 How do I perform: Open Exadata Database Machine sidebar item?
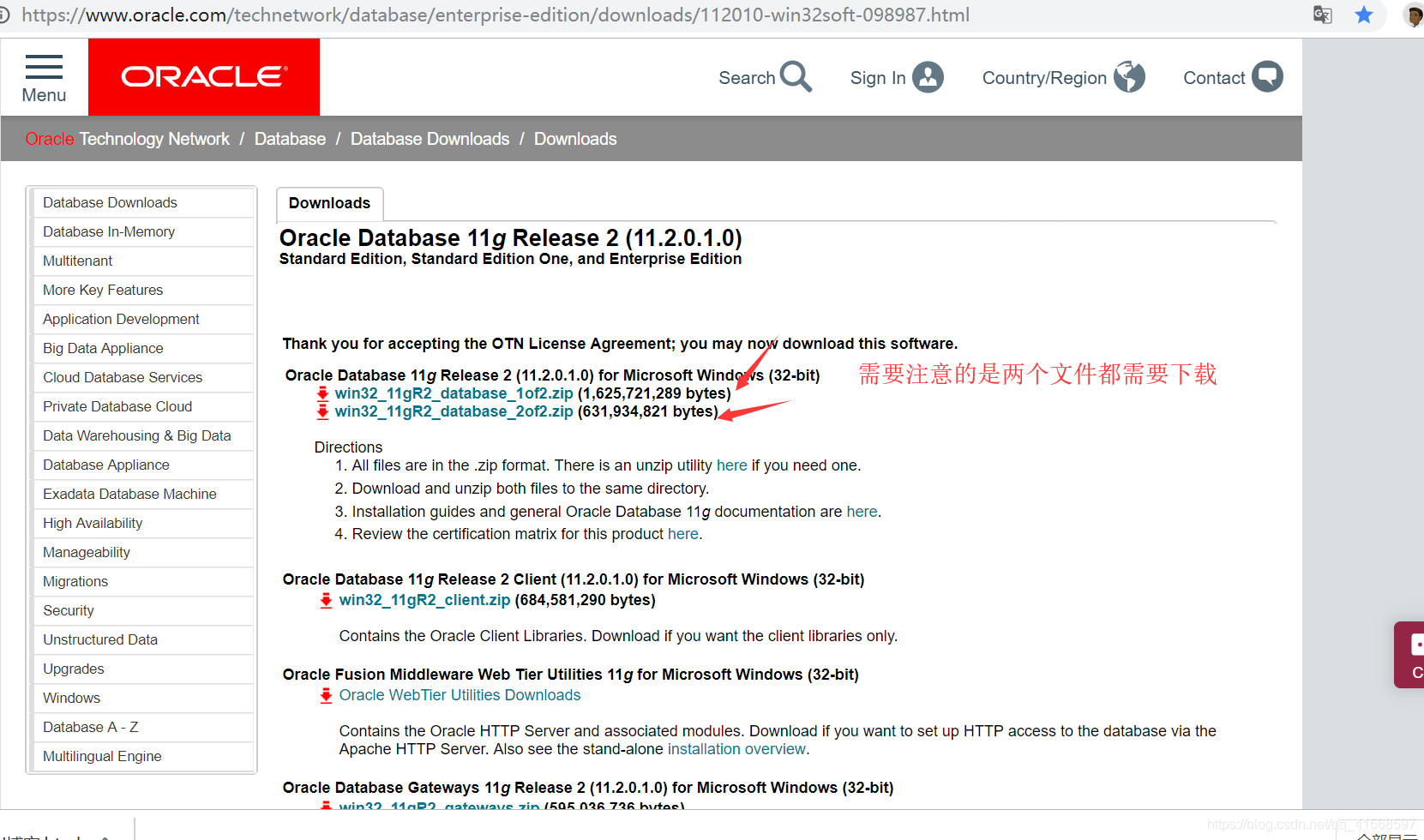(x=143, y=495)
